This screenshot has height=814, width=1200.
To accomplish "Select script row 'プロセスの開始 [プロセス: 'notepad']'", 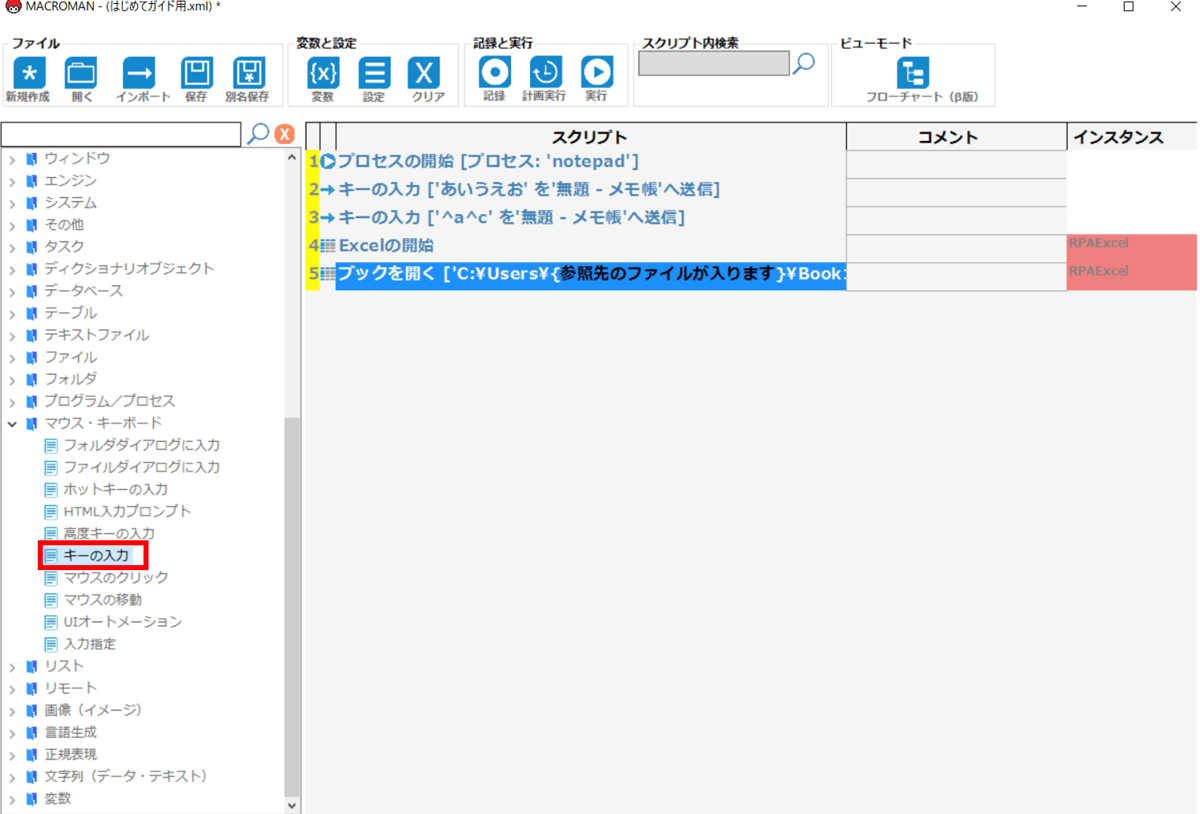I will (591, 161).
